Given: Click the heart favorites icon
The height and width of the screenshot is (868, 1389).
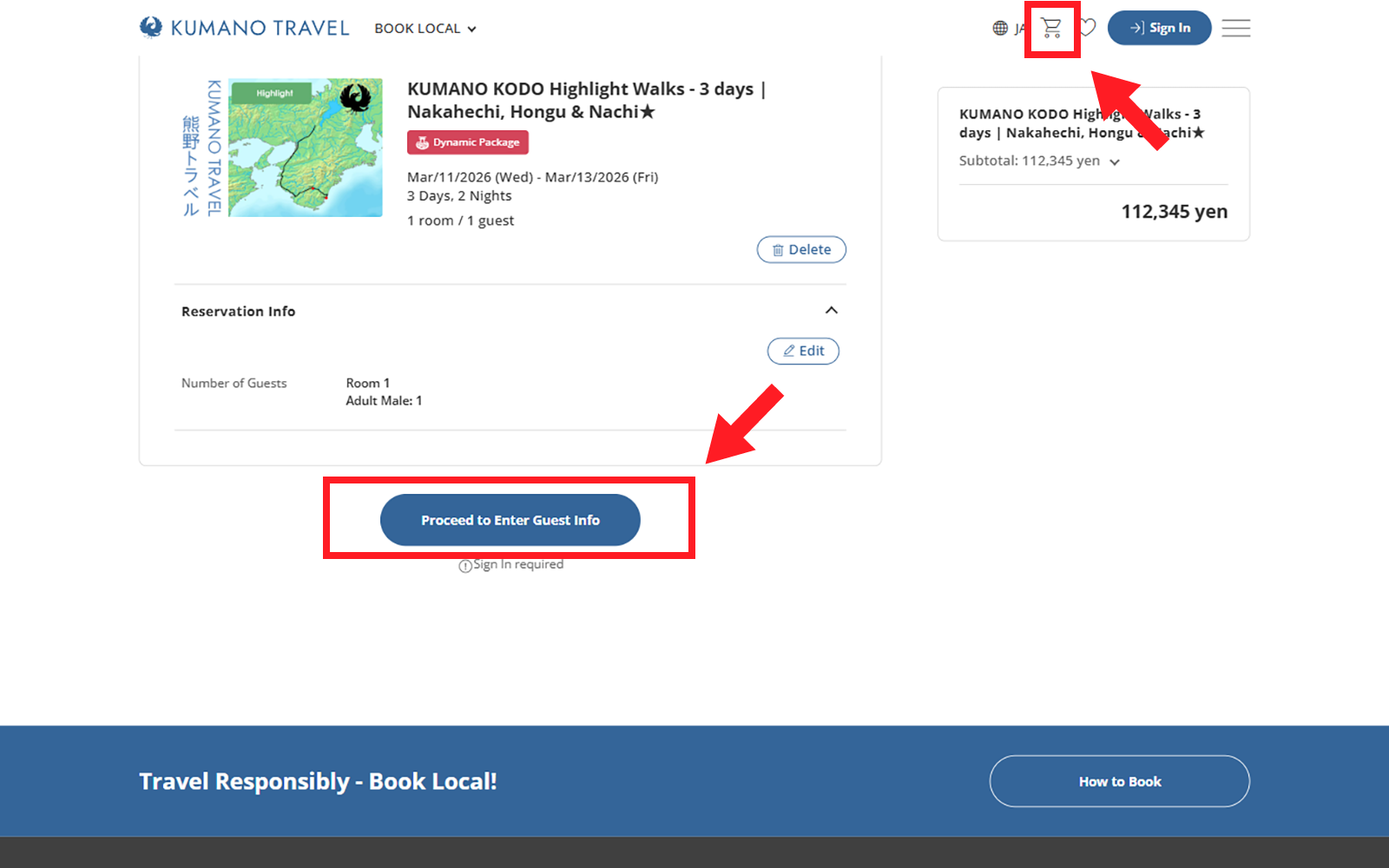Looking at the screenshot, I should coord(1088,28).
